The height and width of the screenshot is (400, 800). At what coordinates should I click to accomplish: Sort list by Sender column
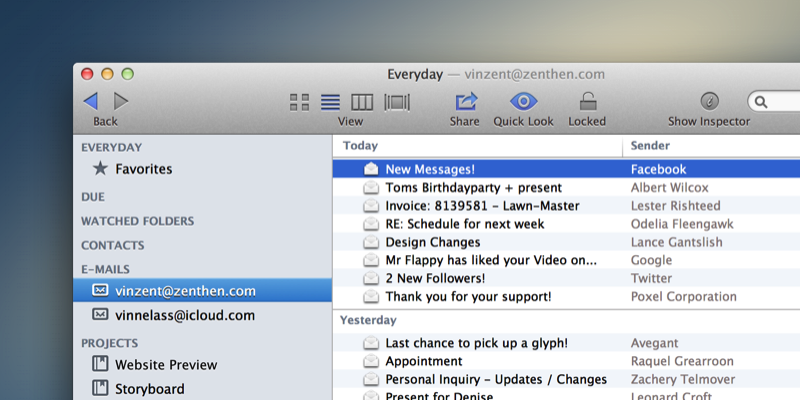pyautogui.click(x=650, y=146)
